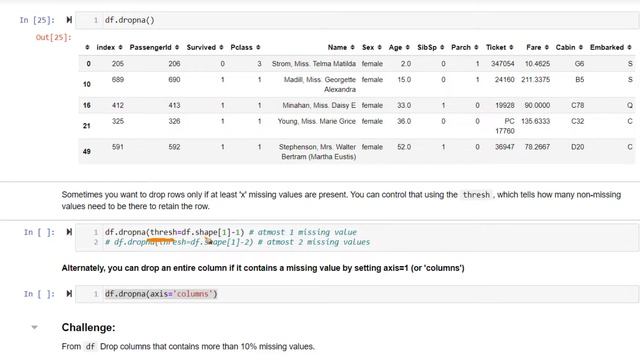The width and height of the screenshot is (640, 360).
Task: Run the thresh dropna cell via run icon
Action: 69,232
